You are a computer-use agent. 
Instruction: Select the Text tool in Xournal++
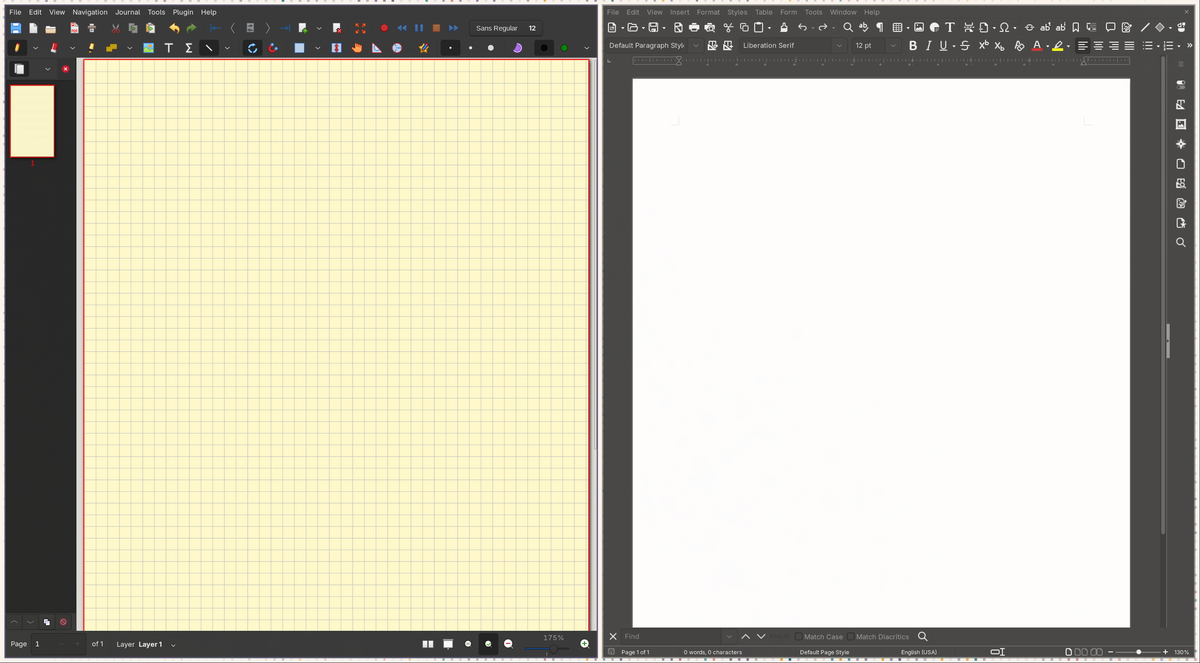[x=168, y=48]
